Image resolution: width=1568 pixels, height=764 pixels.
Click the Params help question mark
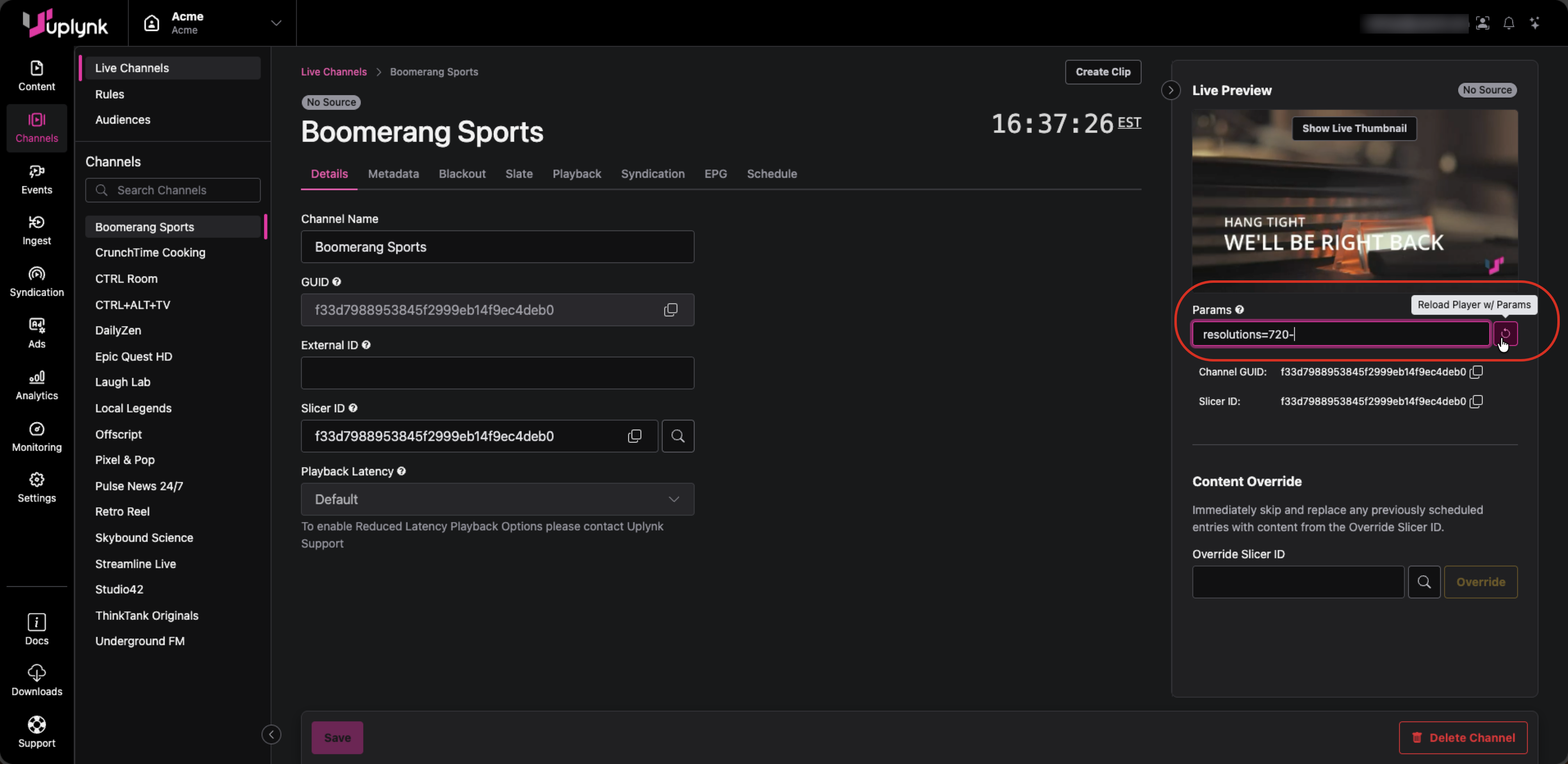[1239, 309]
